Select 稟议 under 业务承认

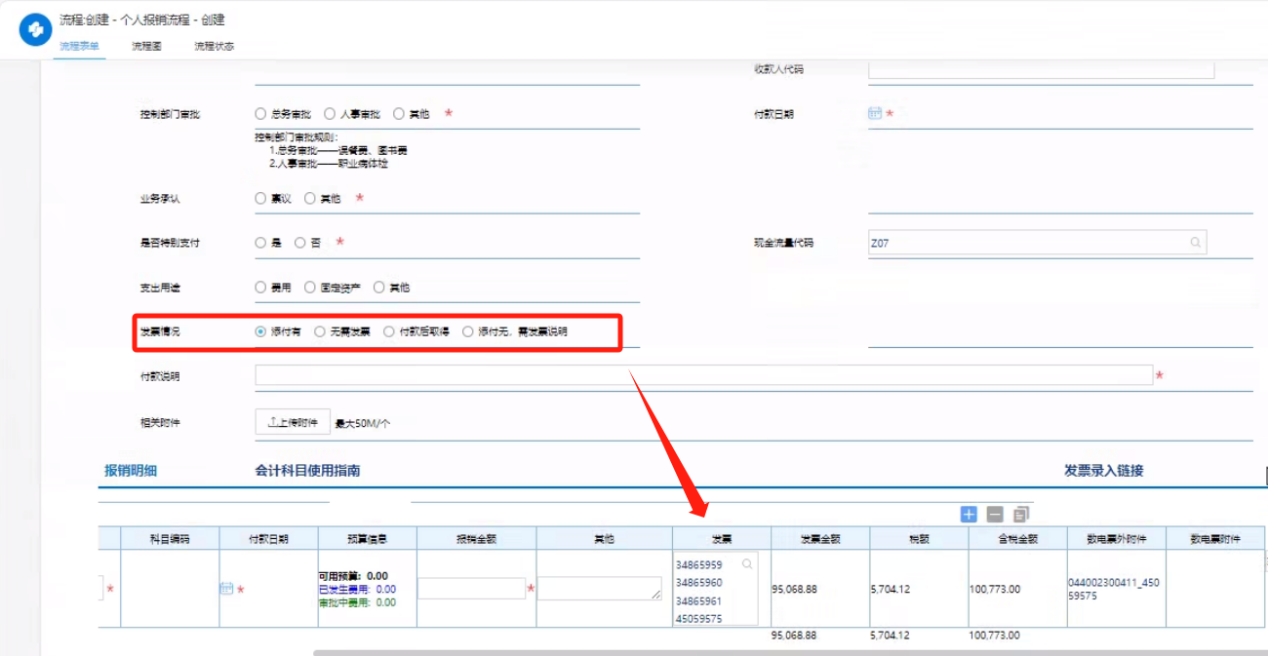(261, 198)
